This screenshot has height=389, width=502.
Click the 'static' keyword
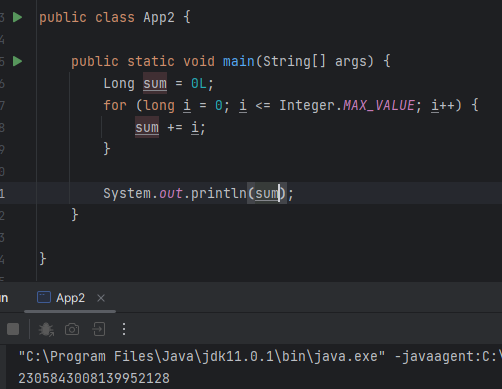(x=151, y=61)
